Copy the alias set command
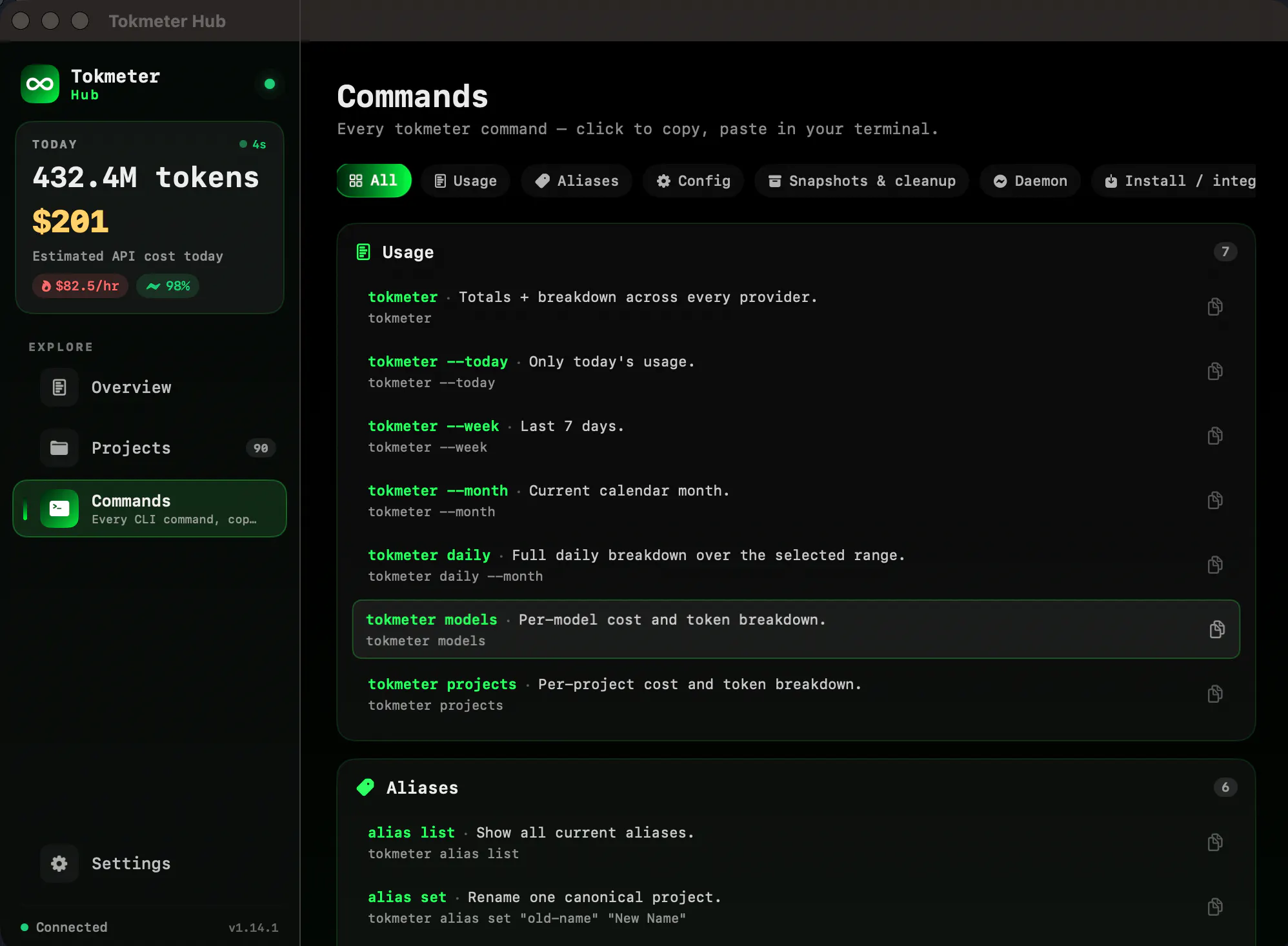 [1215, 907]
